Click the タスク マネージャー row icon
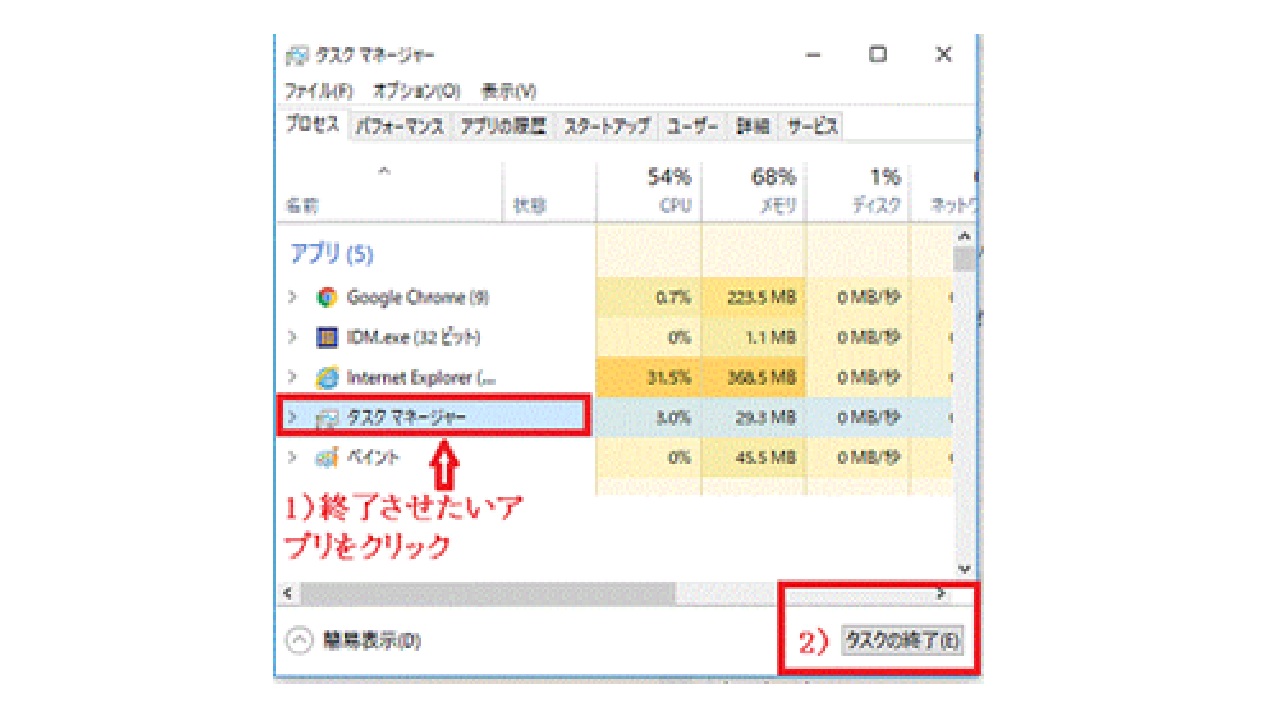Screen dimensions: 1280x720 click(327, 419)
